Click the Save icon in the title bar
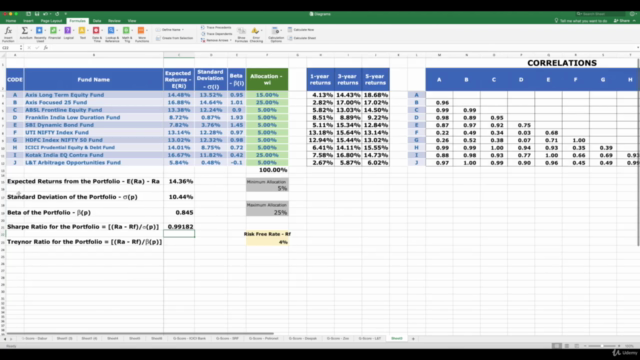 point(37,14)
